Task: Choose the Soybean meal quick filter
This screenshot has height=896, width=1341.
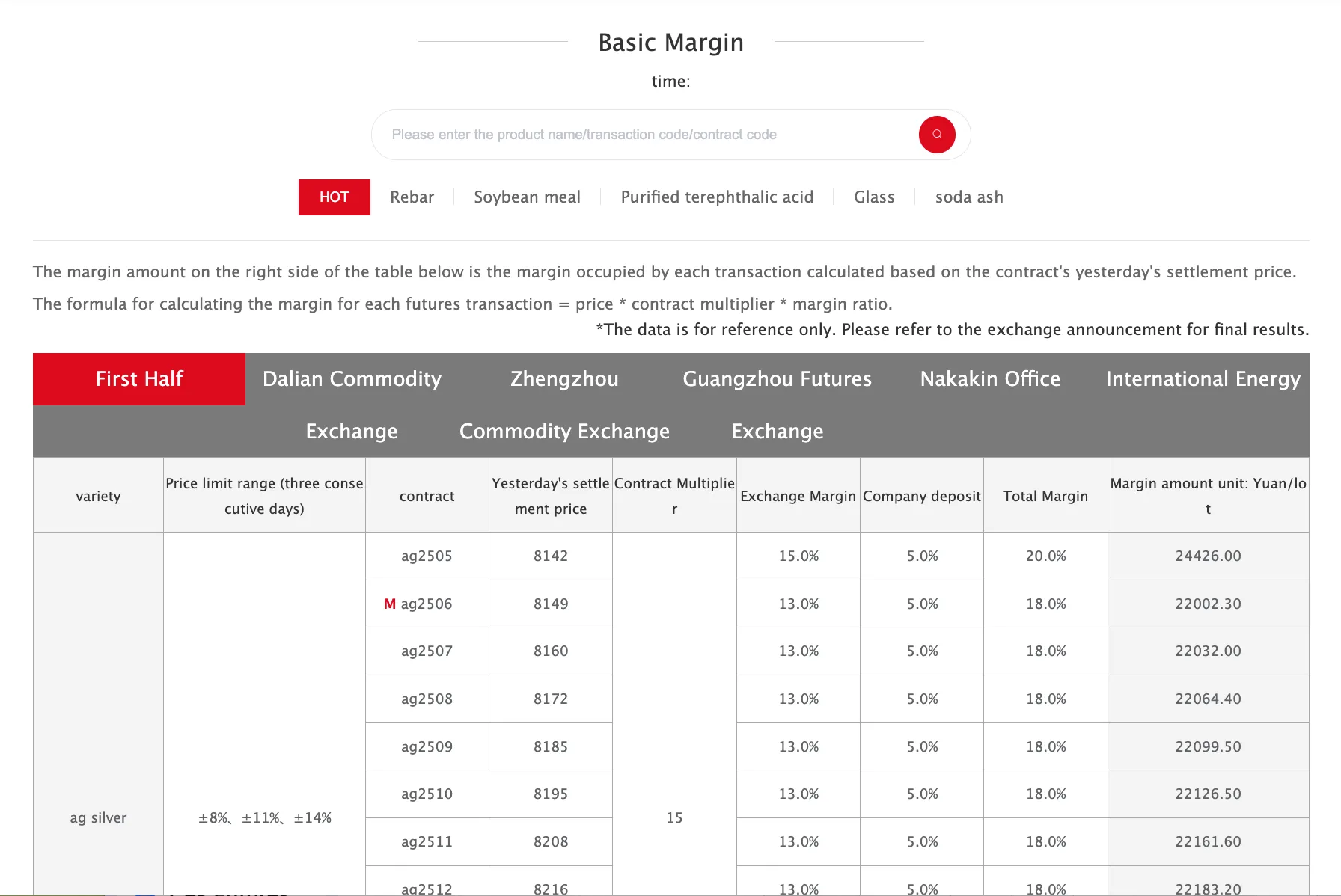Action: 528,197
